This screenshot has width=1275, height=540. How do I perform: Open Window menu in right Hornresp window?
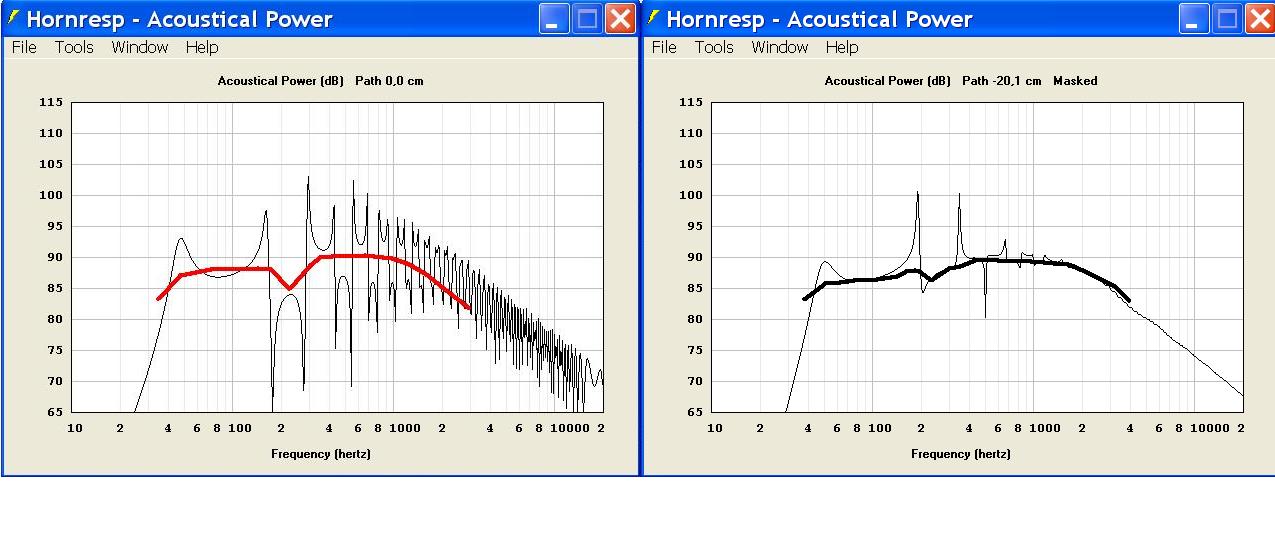coord(779,47)
